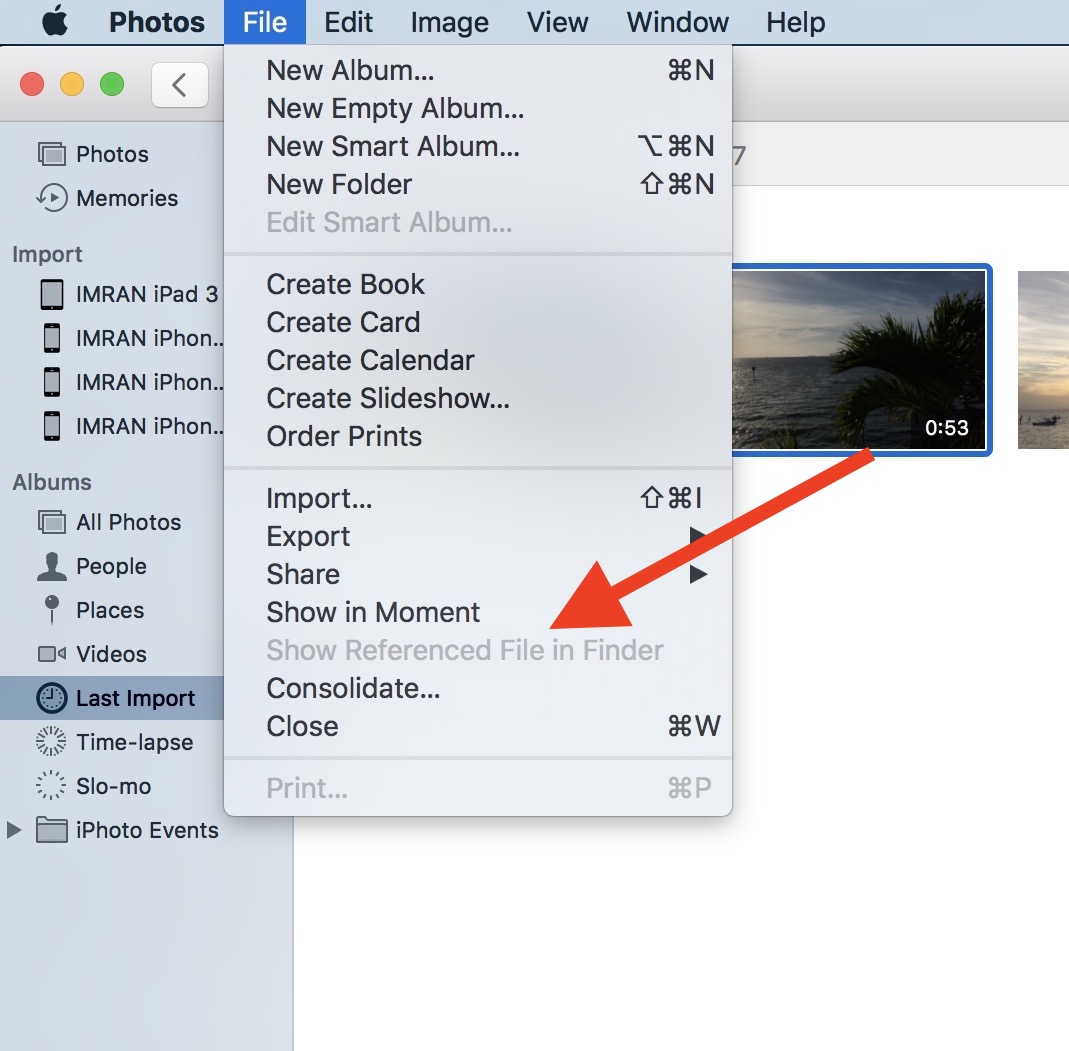Open the Export submenu arrow
Screen dimensions: 1069x1051
[697, 536]
